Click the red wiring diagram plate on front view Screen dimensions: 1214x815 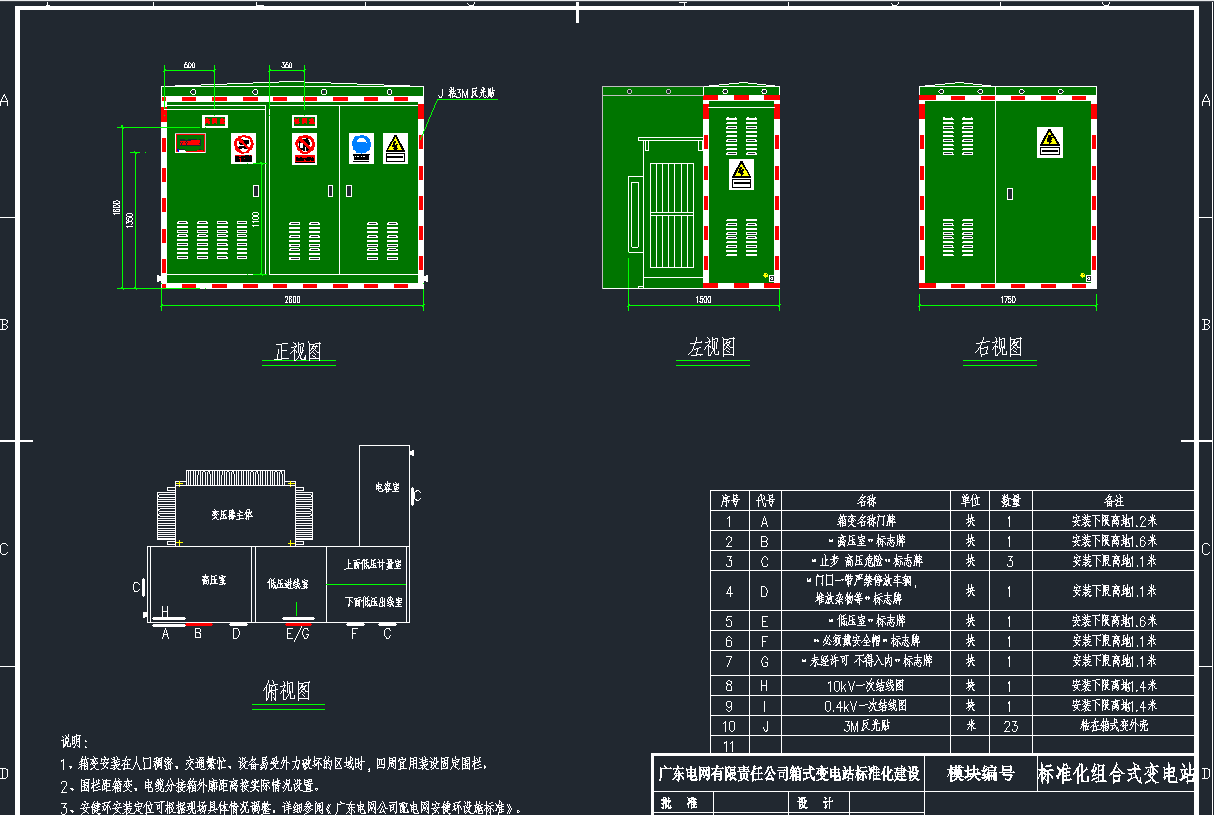point(190,143)
